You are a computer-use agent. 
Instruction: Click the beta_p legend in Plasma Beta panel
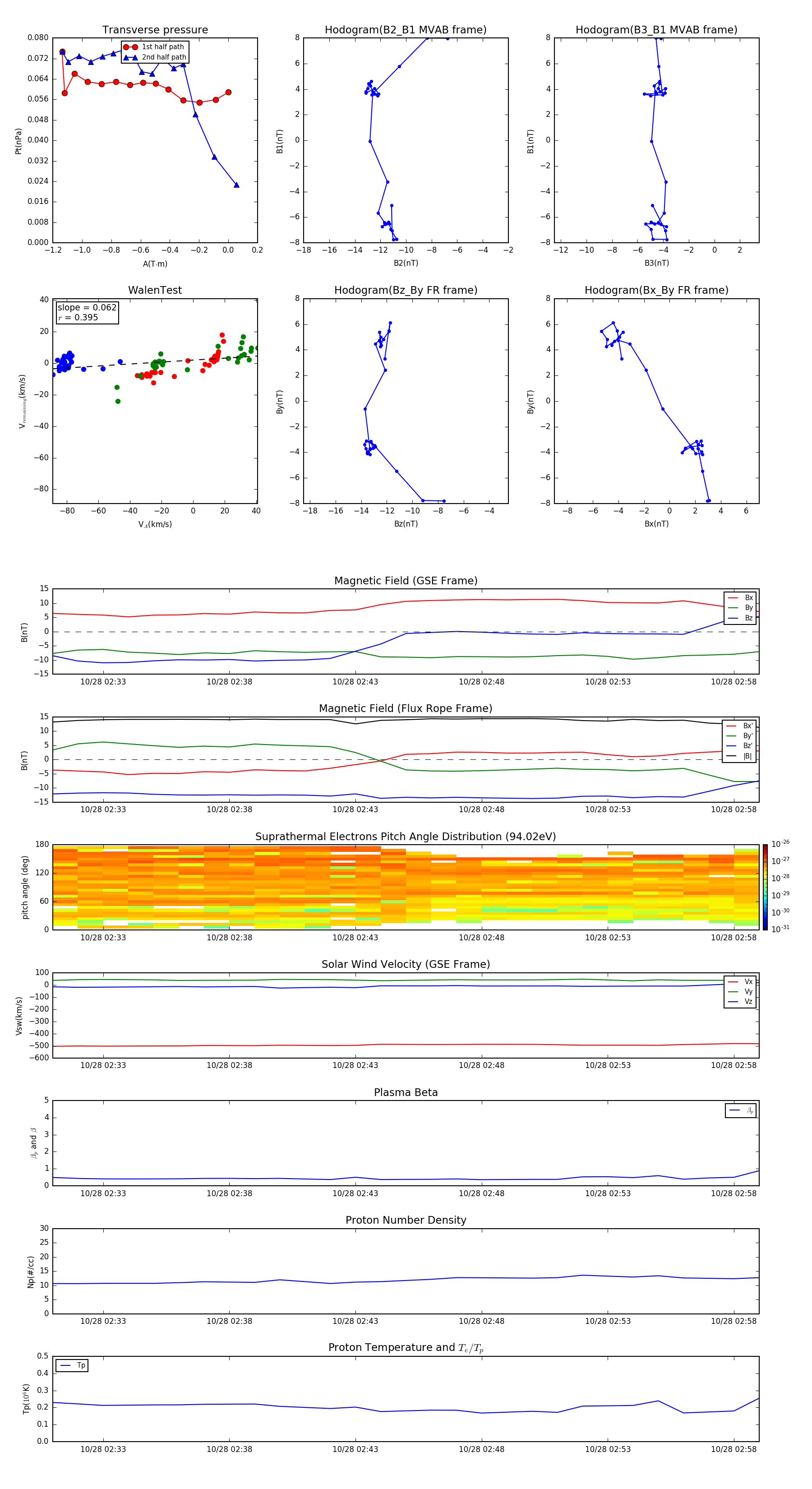[x=740, y=1110]
